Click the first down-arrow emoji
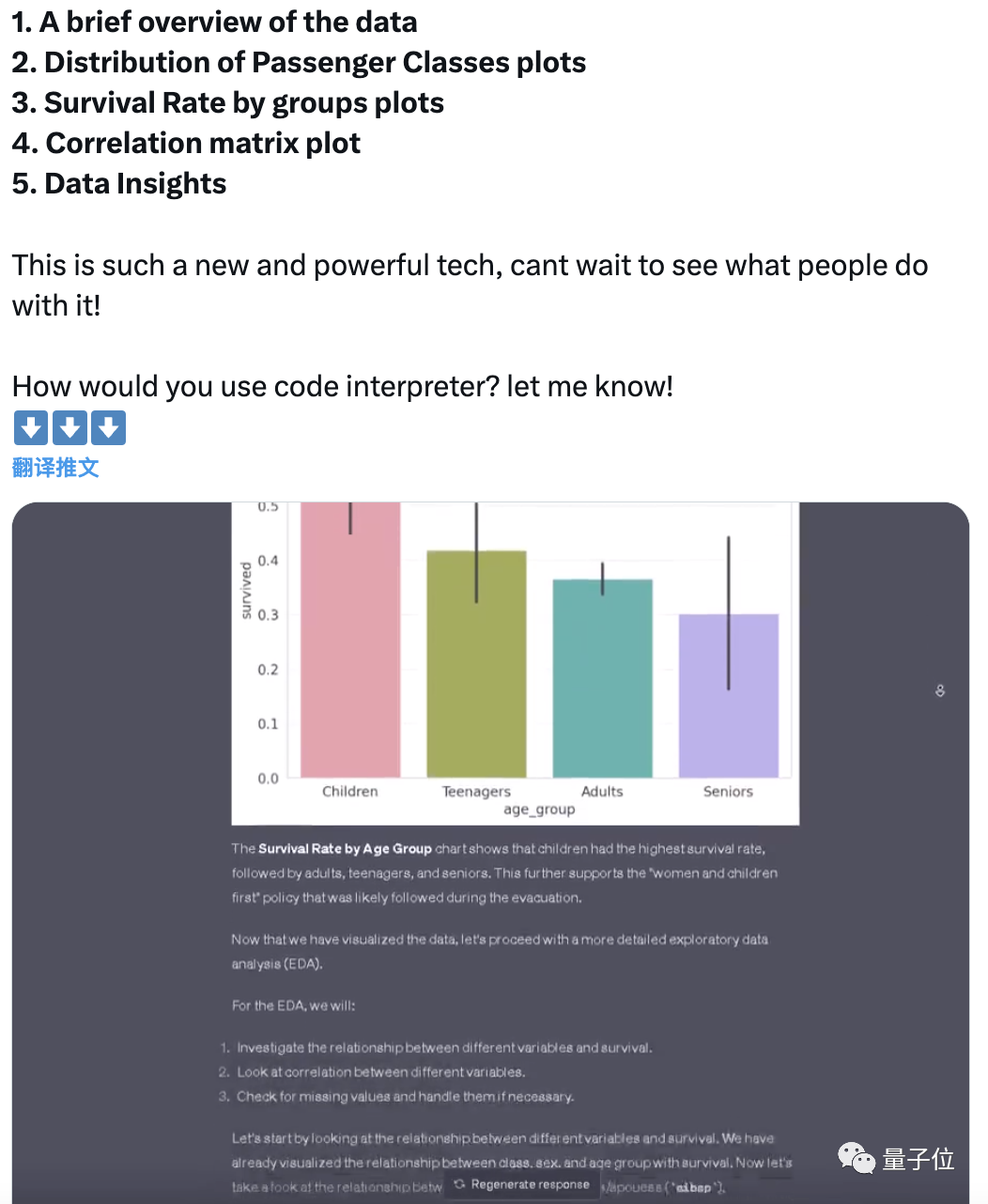Viewport: 988px width, 1204px height. click(31, 428)
